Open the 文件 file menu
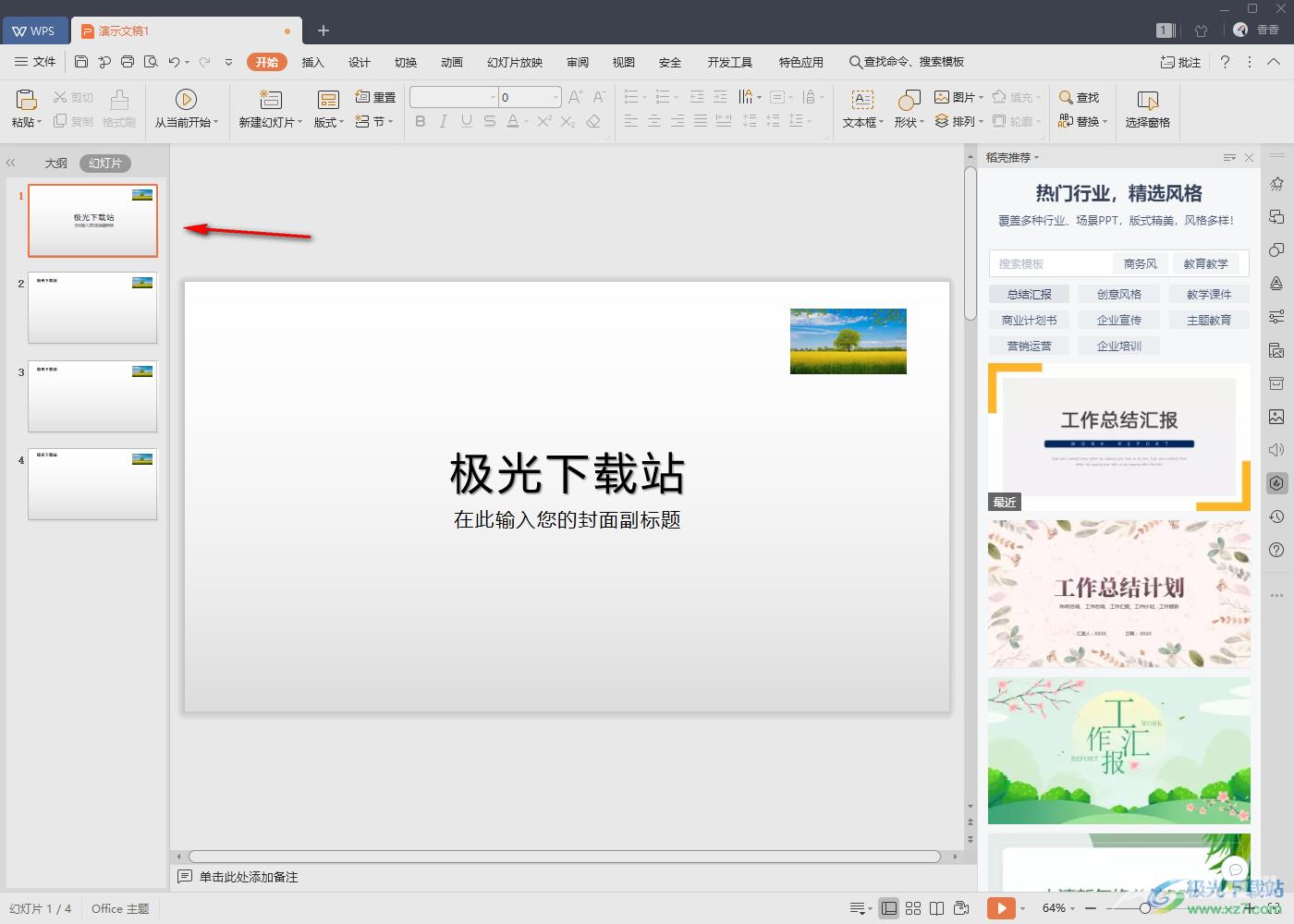The height and width of the screenshot is (924, 1294). pyautogui.click(x=36, y=62)
